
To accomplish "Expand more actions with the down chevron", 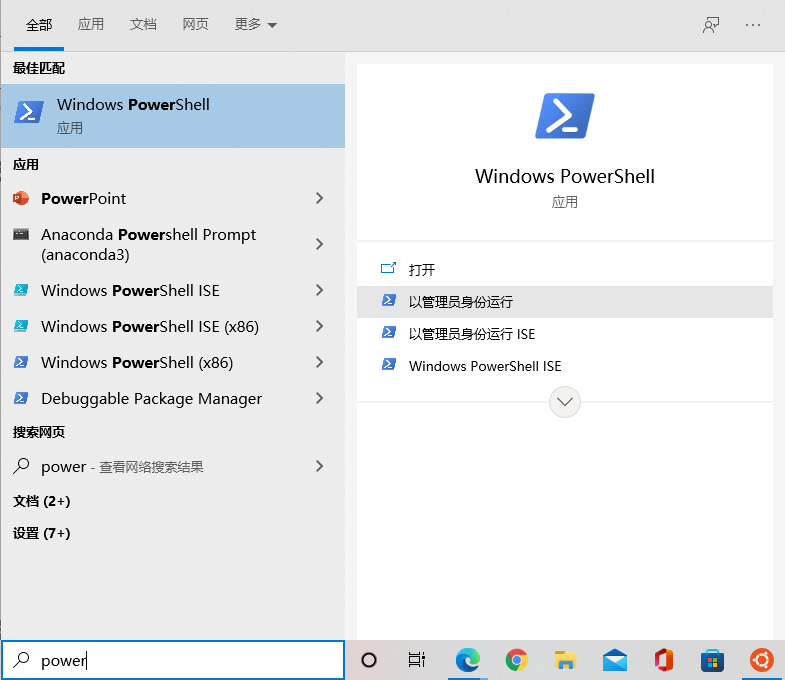I will click(x=565, y=402).
